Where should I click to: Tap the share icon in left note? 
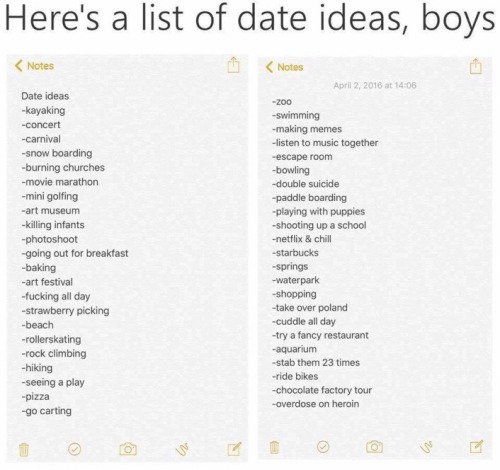(x=233, y=65)
